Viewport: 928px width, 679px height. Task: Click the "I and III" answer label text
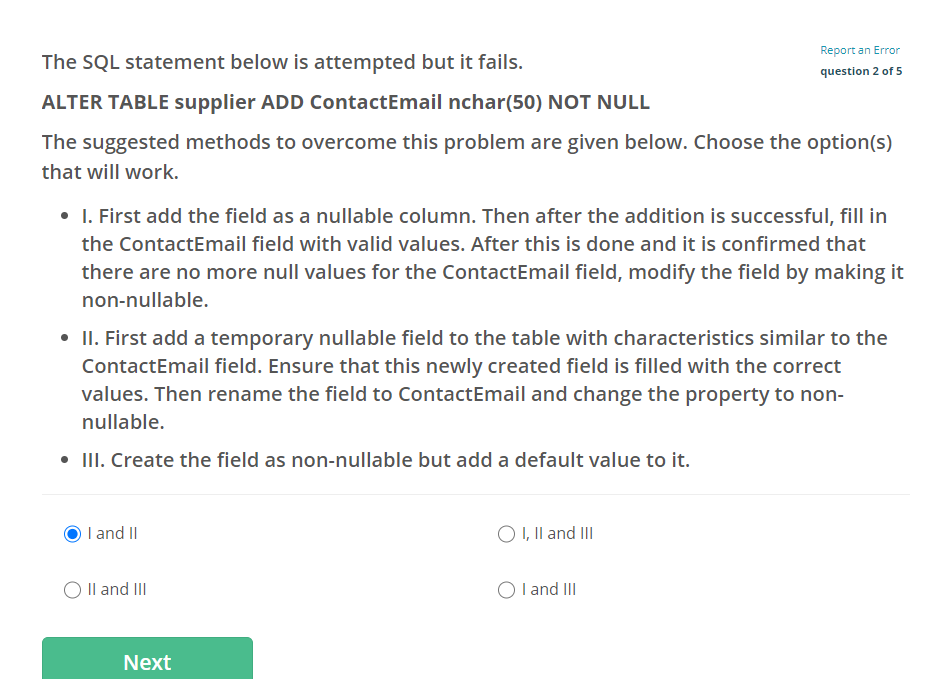point(549,590)
